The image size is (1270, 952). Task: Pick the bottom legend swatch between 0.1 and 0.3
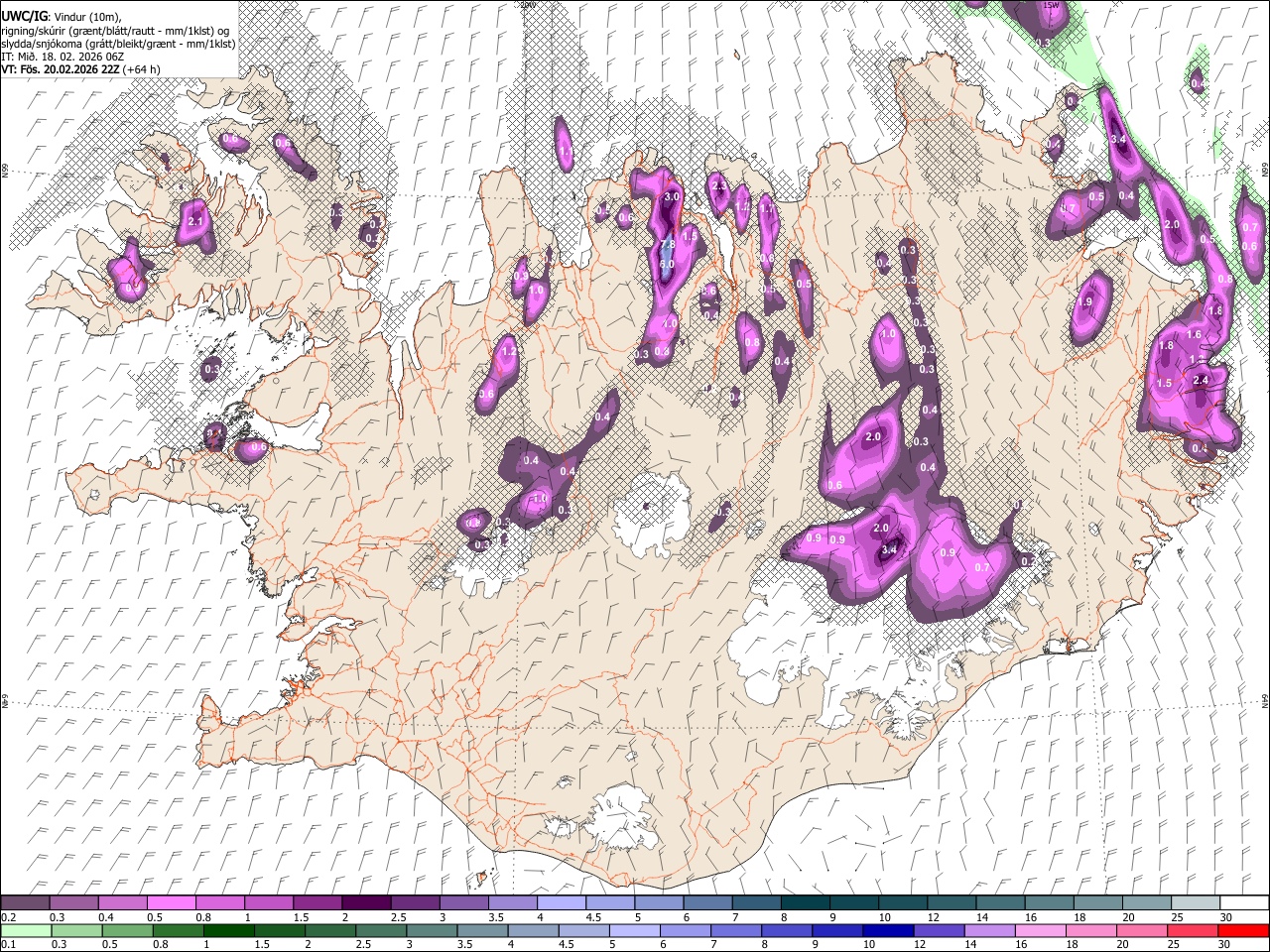point(26,930)
